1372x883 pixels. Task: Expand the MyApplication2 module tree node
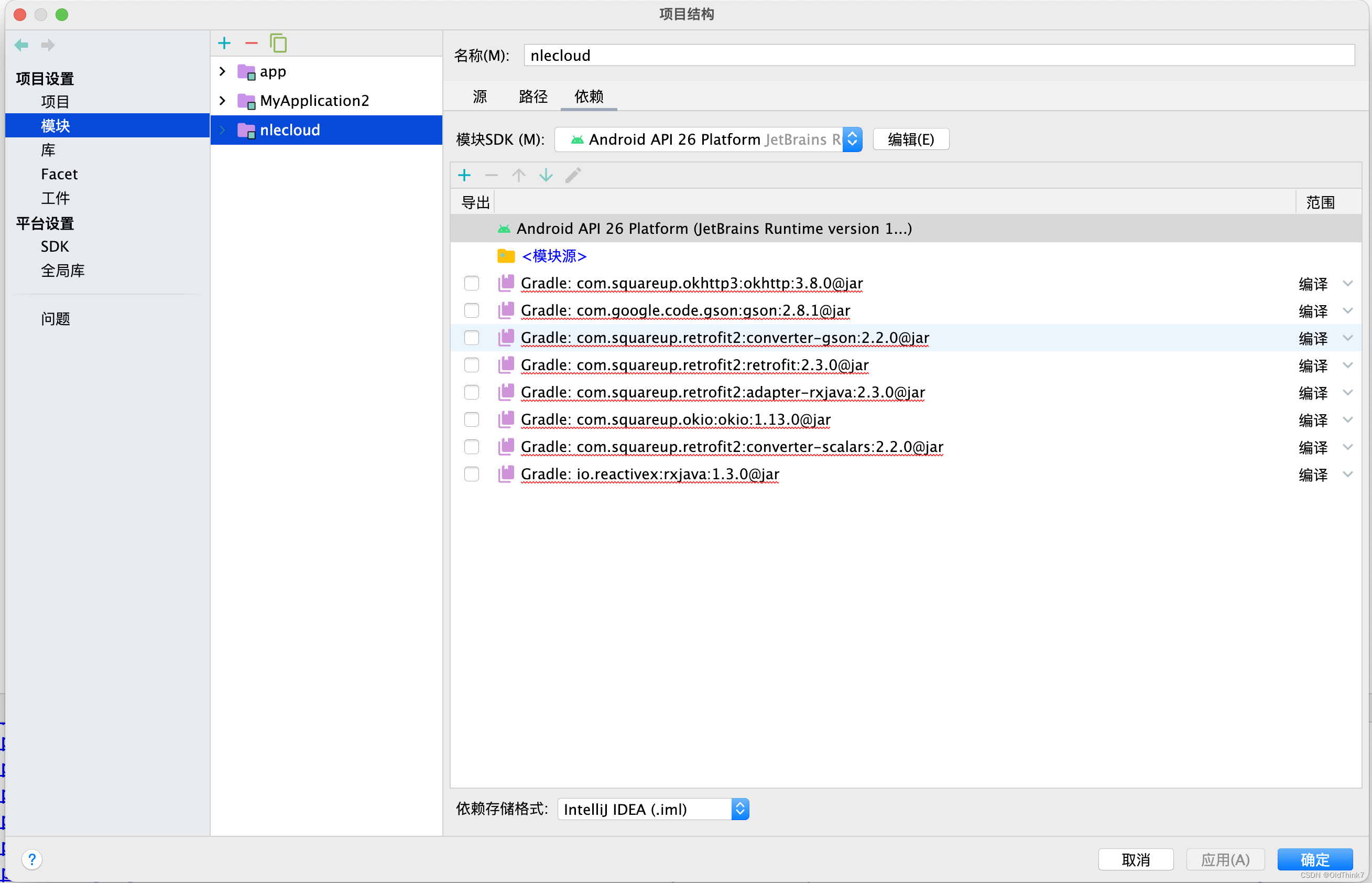222,100
